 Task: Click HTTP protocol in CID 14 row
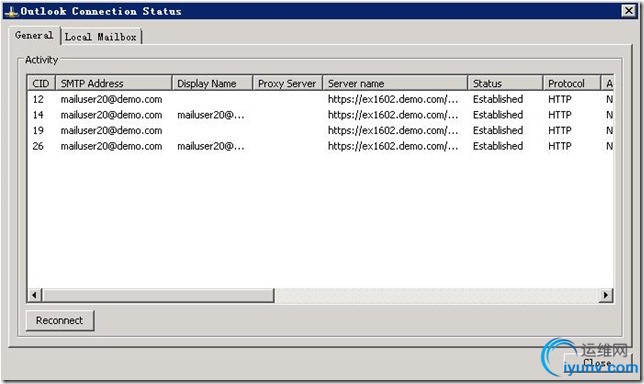(x=560, y=115)
